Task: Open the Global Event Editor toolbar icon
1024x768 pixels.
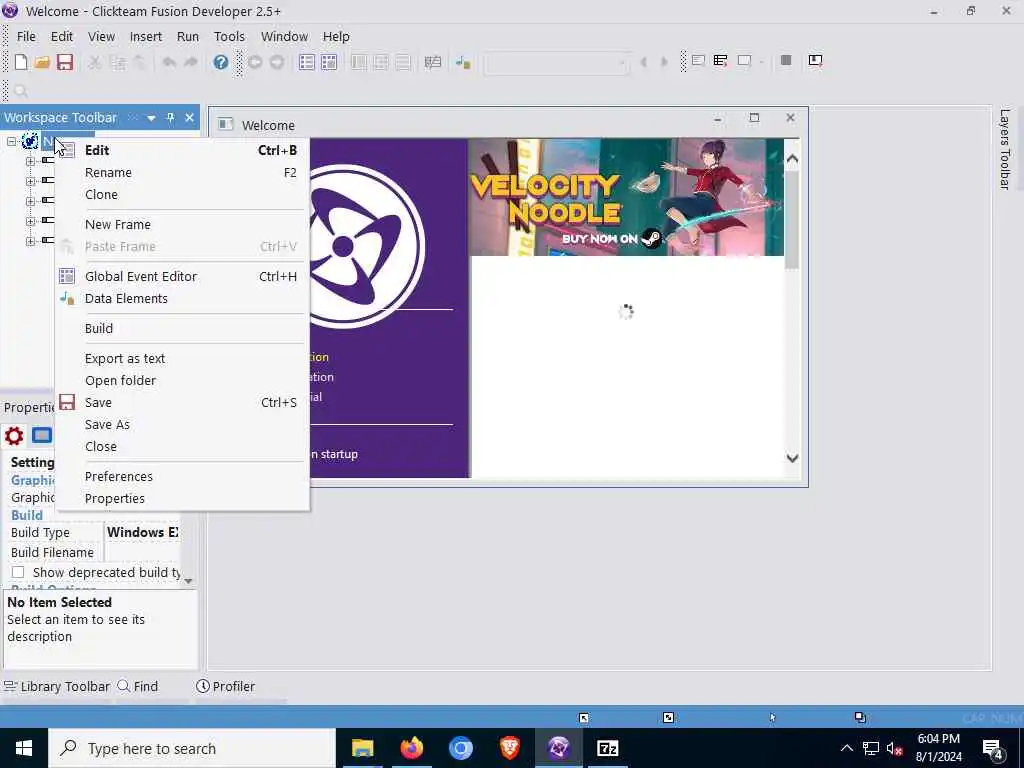Action: point(329,62)
